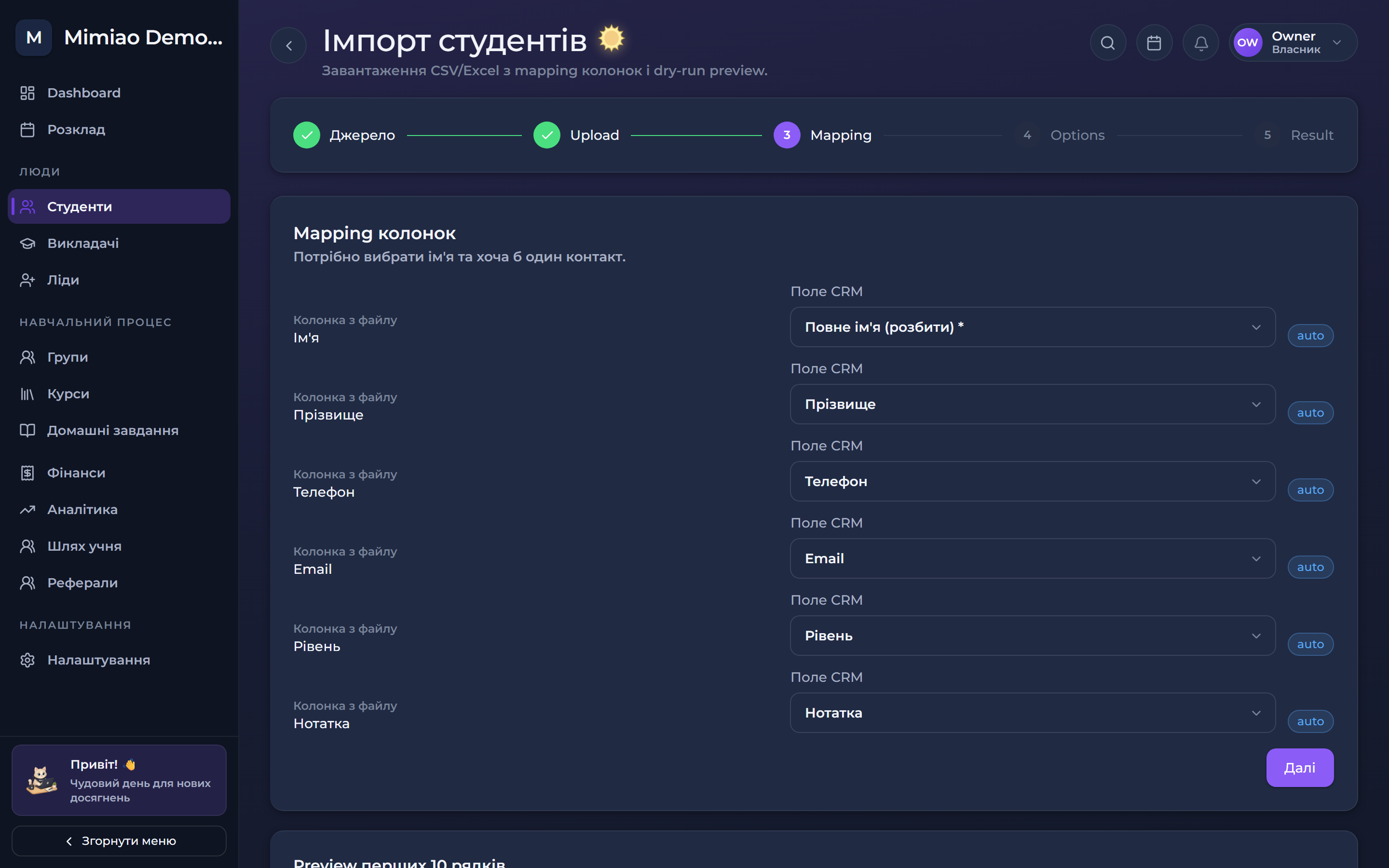Click auto badge in Нотатка row

click(1310, 721)
